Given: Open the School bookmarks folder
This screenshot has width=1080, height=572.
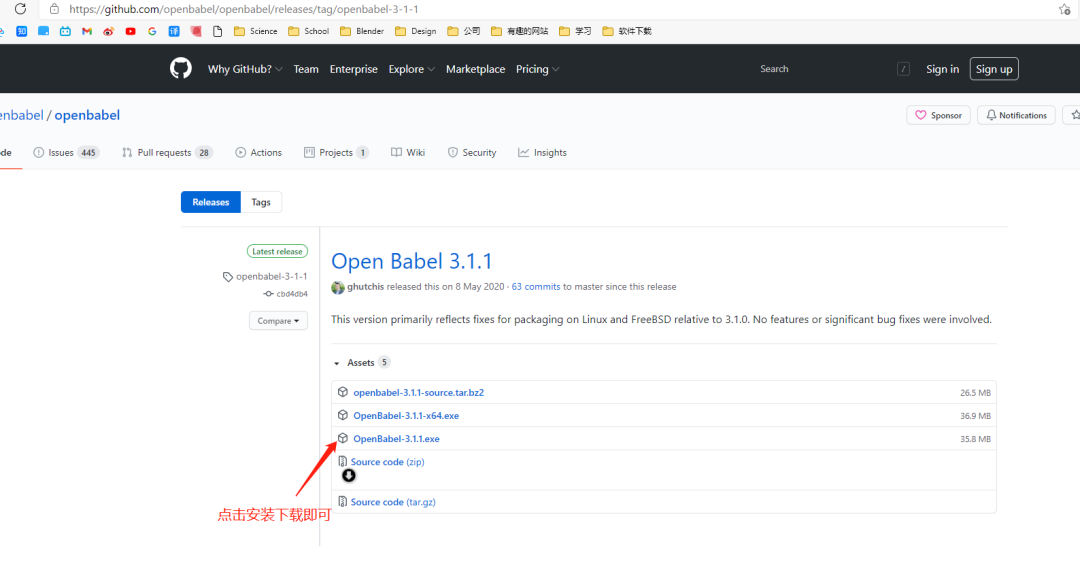Looking at the screenshot, I should [309, 31].
